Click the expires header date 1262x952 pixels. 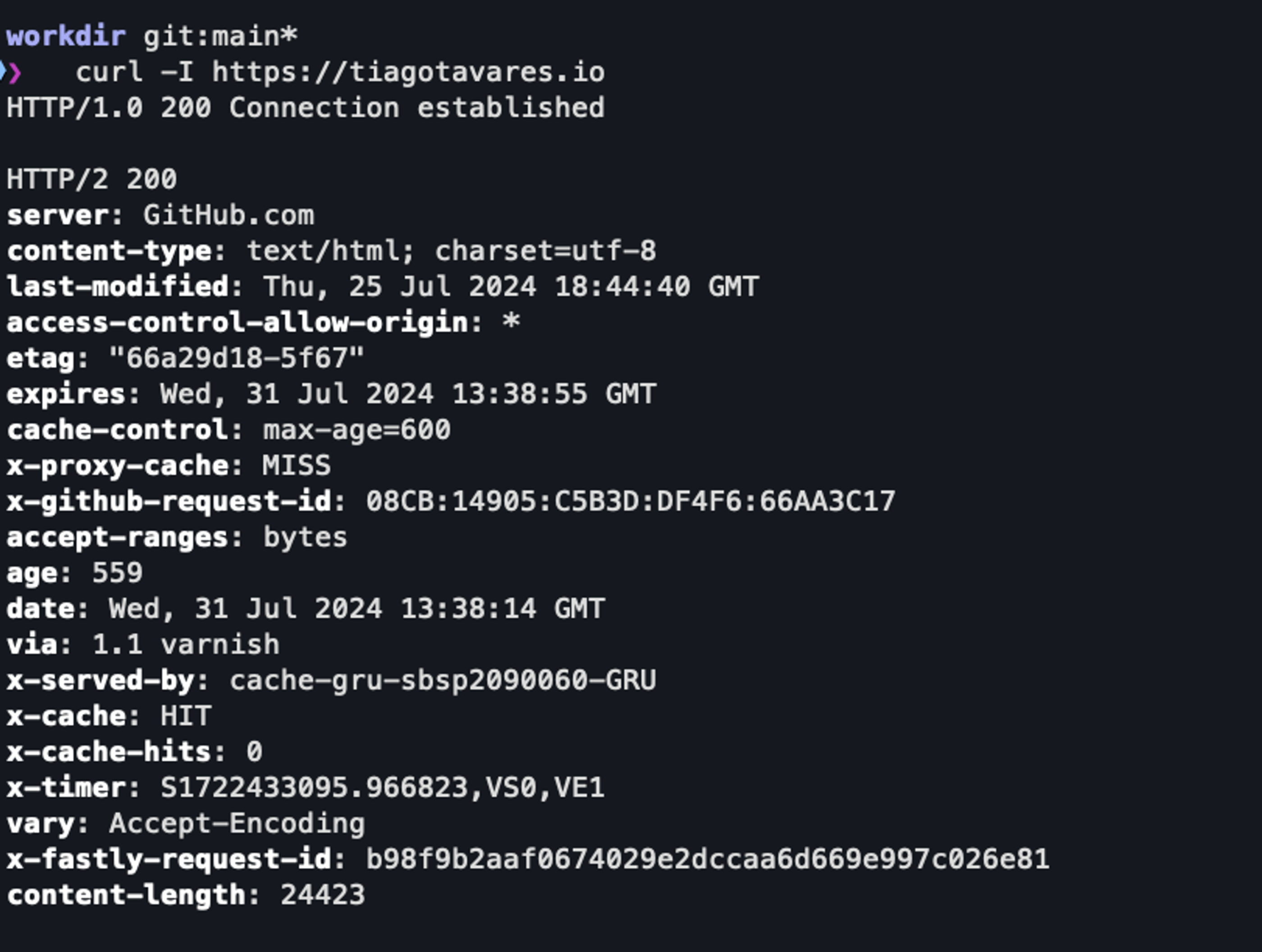[408, 394]
